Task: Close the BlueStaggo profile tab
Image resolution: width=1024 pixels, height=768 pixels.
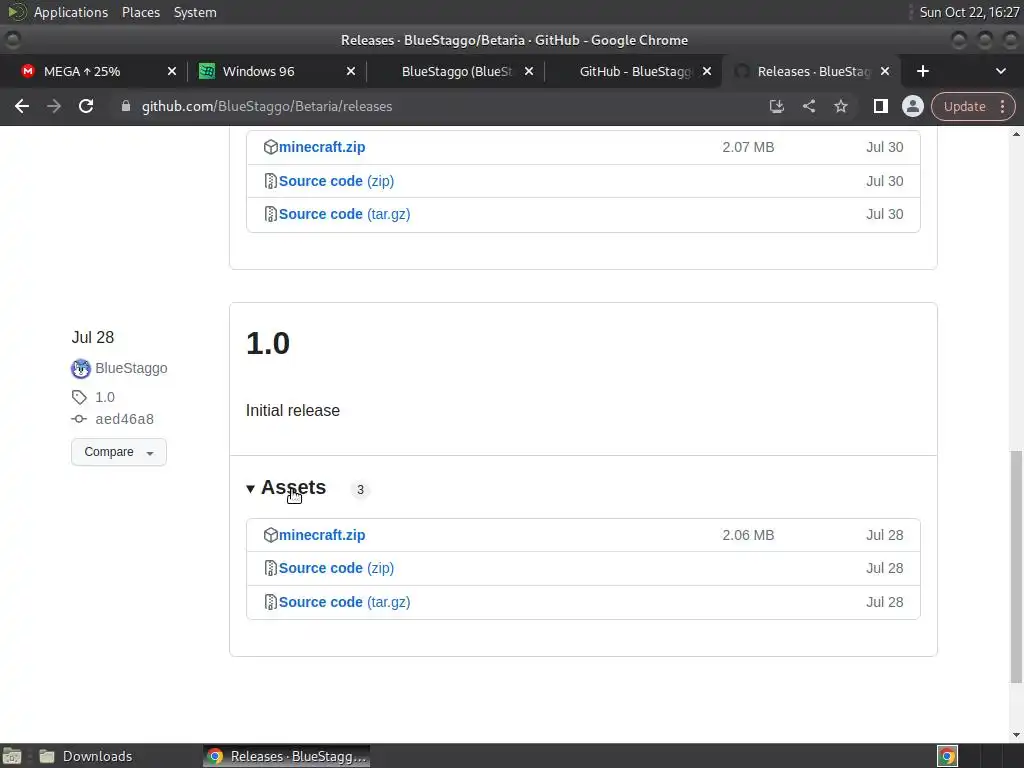Action: [x=529, y=71]
